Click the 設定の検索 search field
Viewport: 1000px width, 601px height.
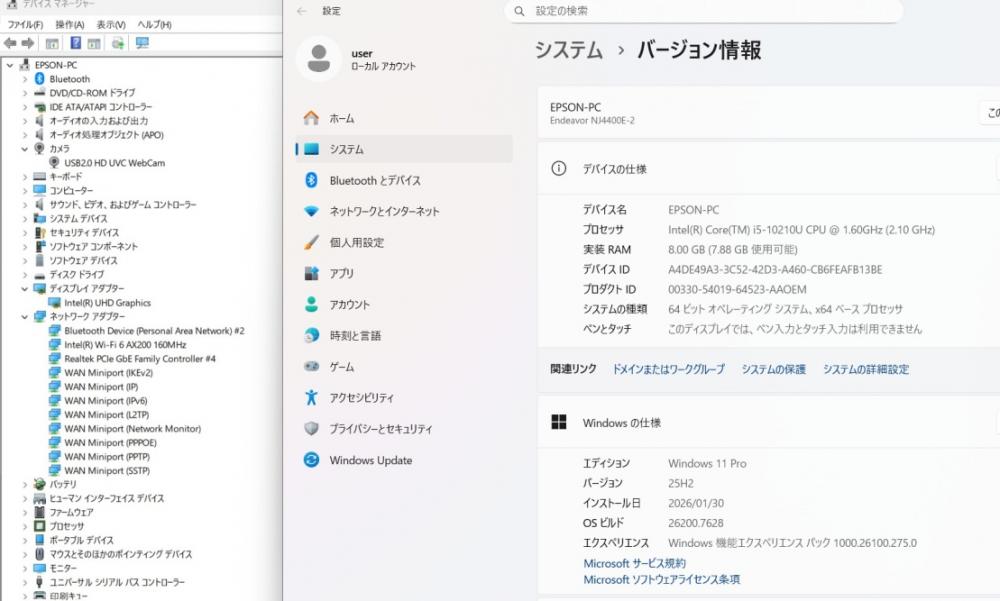[703, 11]
